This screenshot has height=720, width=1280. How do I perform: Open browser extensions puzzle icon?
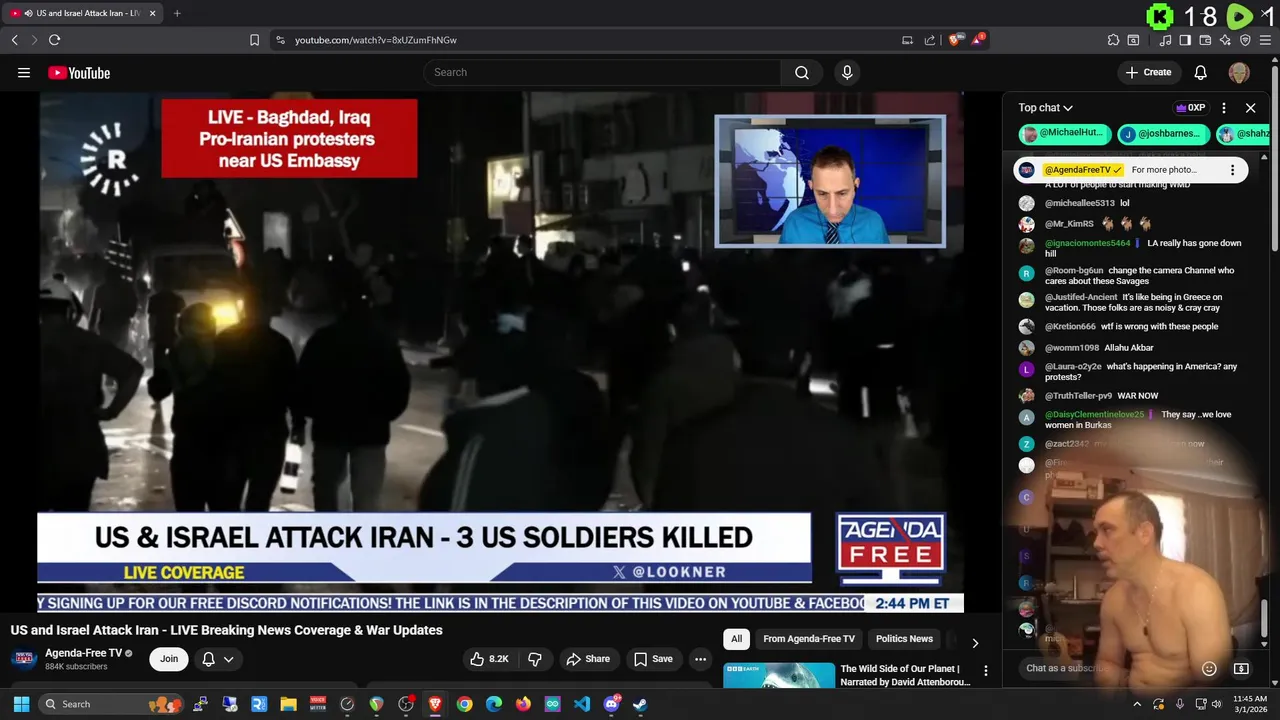(x=1113, y=40)
